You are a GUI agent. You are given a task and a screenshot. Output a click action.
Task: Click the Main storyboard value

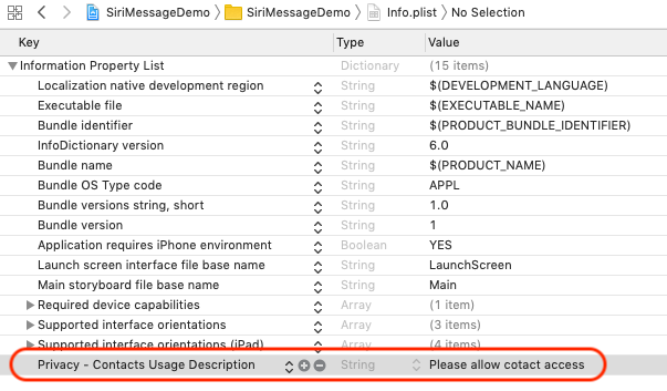coord(443,285)
